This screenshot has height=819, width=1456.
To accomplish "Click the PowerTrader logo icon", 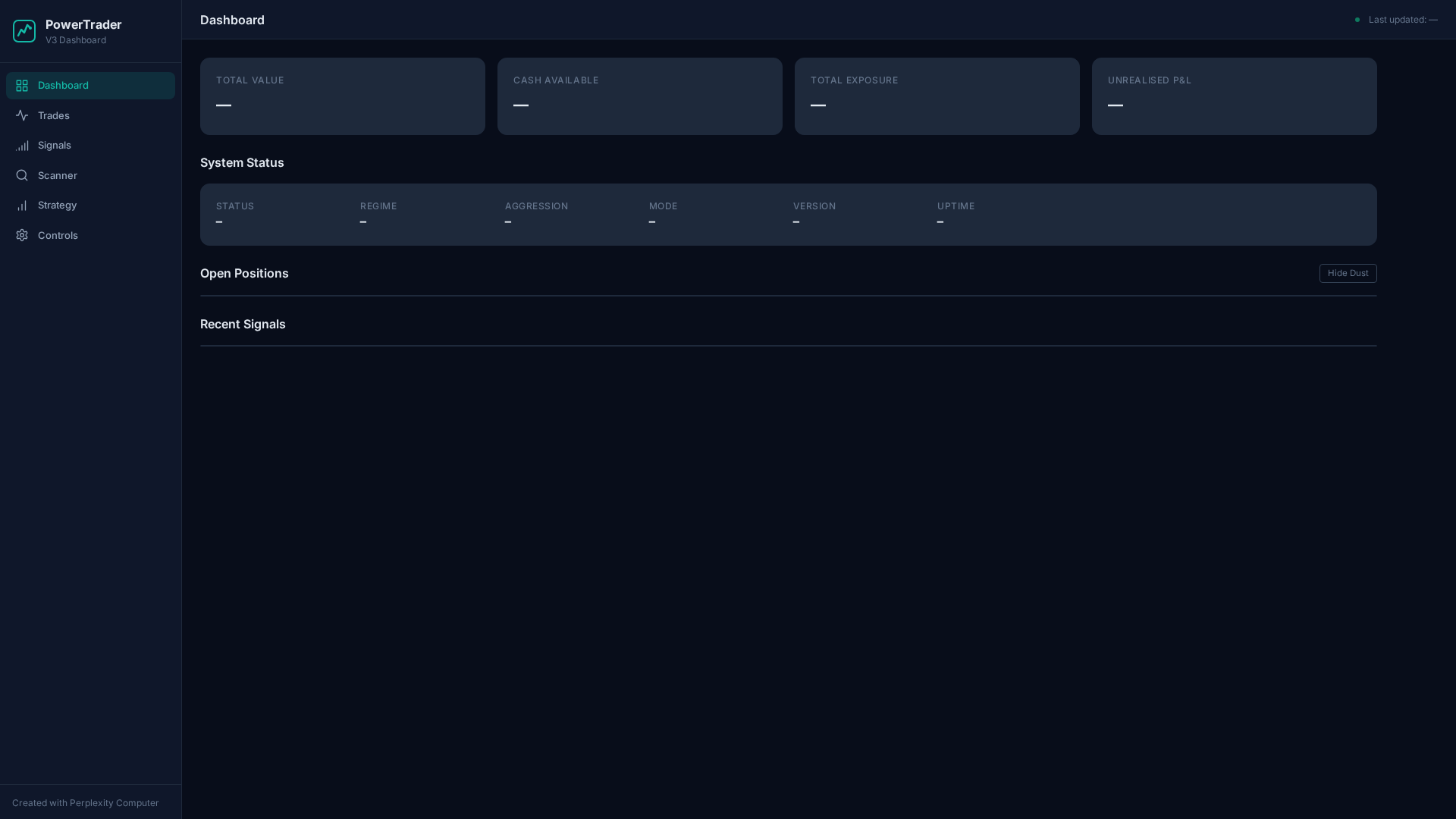I will tap(24, 31).
